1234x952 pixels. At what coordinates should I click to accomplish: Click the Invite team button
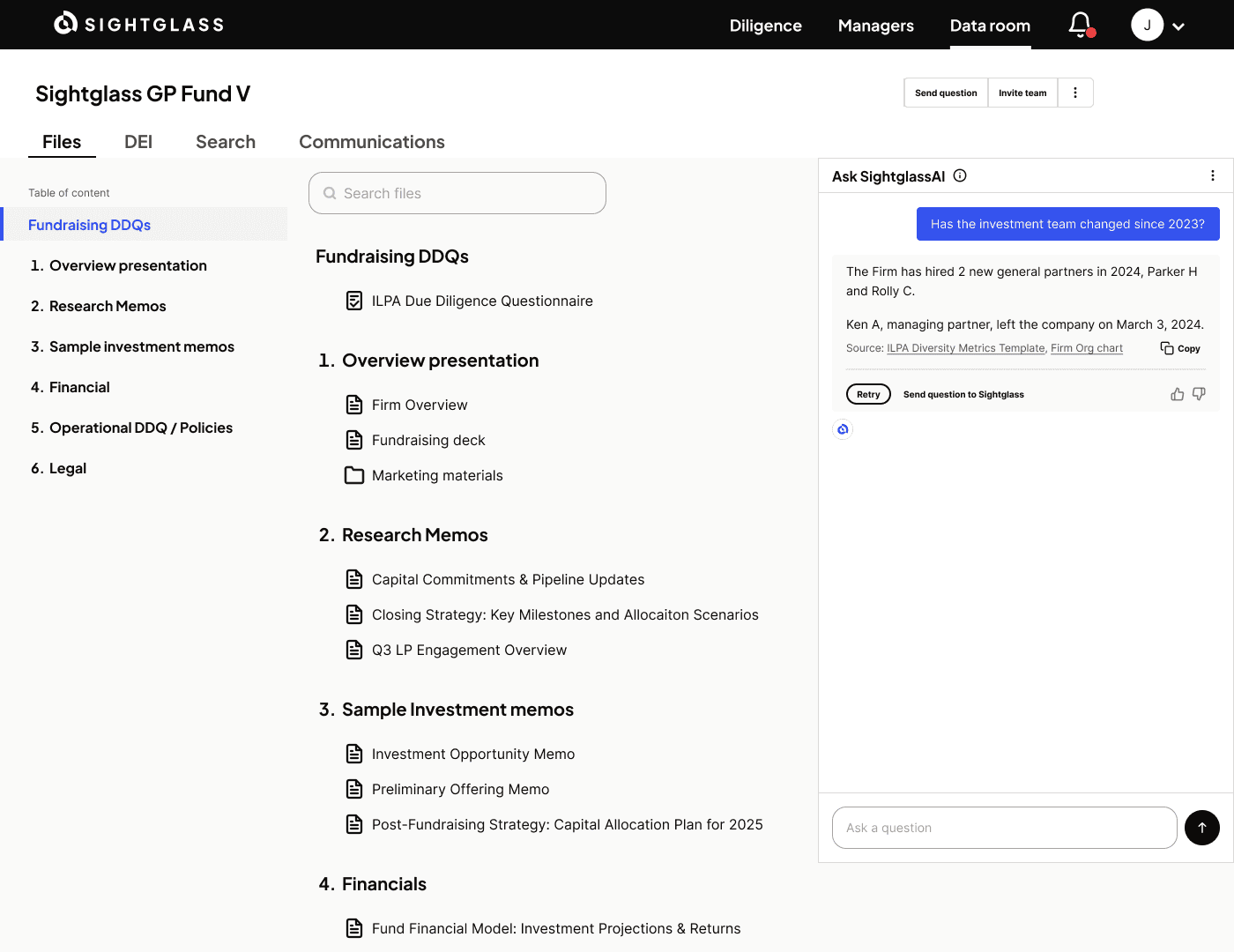(x=1022, y=93)
